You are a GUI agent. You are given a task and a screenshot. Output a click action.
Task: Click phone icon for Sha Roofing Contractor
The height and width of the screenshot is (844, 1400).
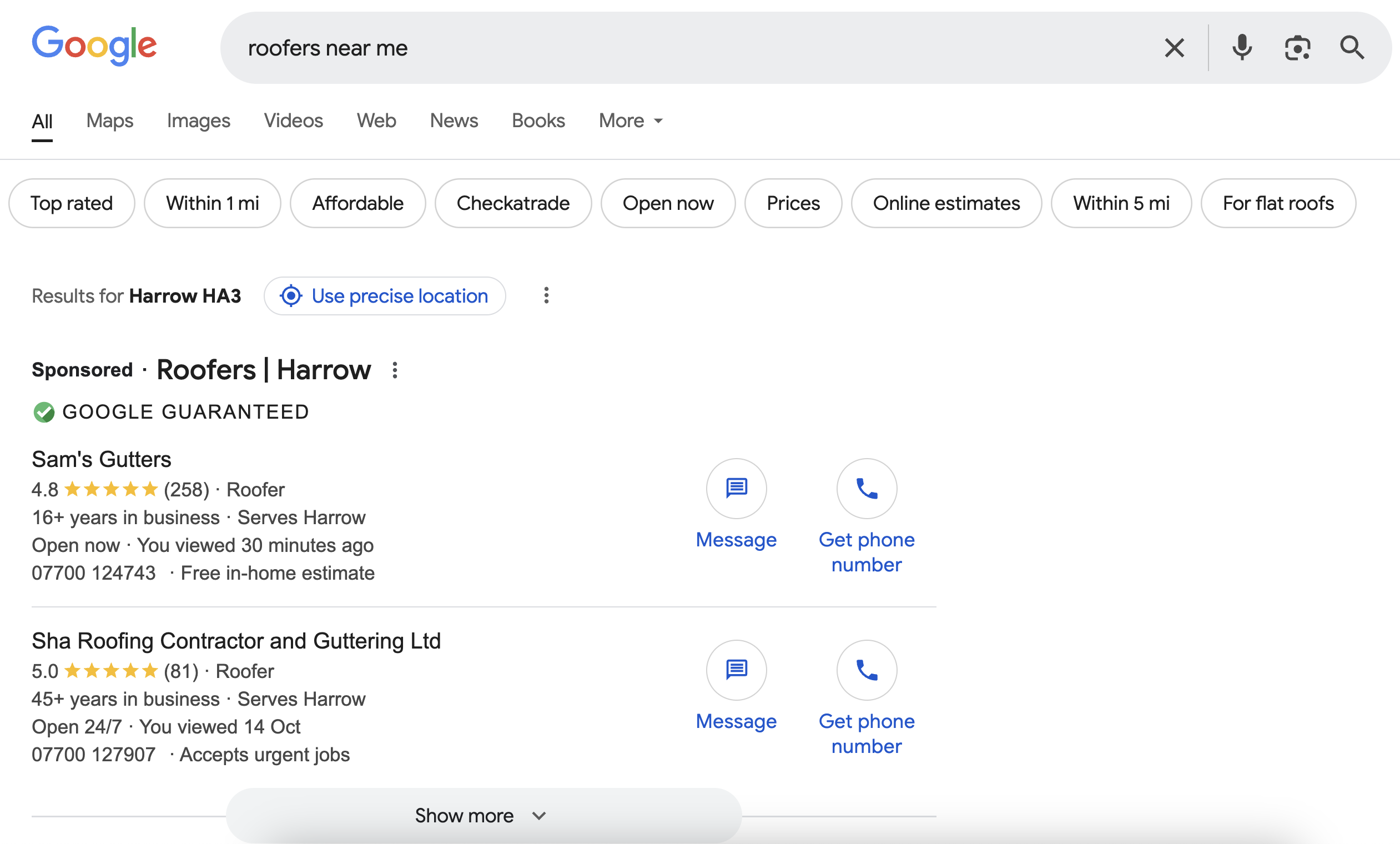[x=867, y=670]
